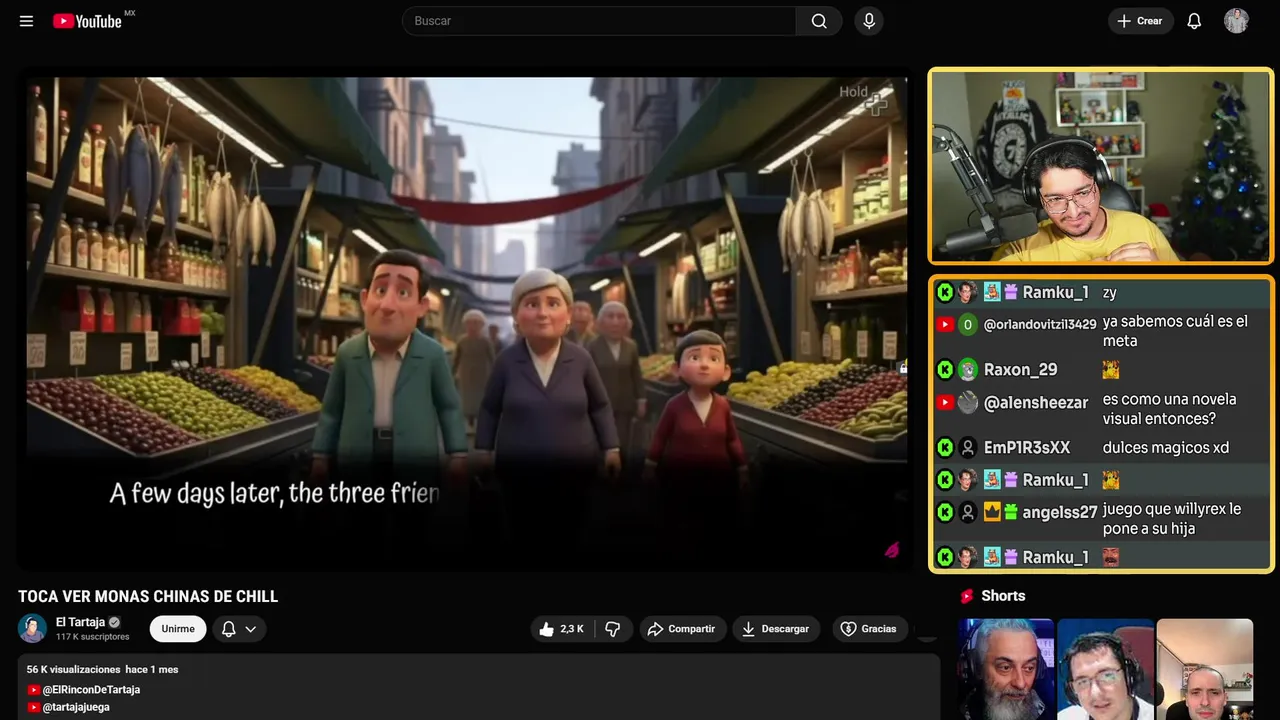1280x720 pixels.
Task: Start voice search with microphone icon
Action: (869, 21)
